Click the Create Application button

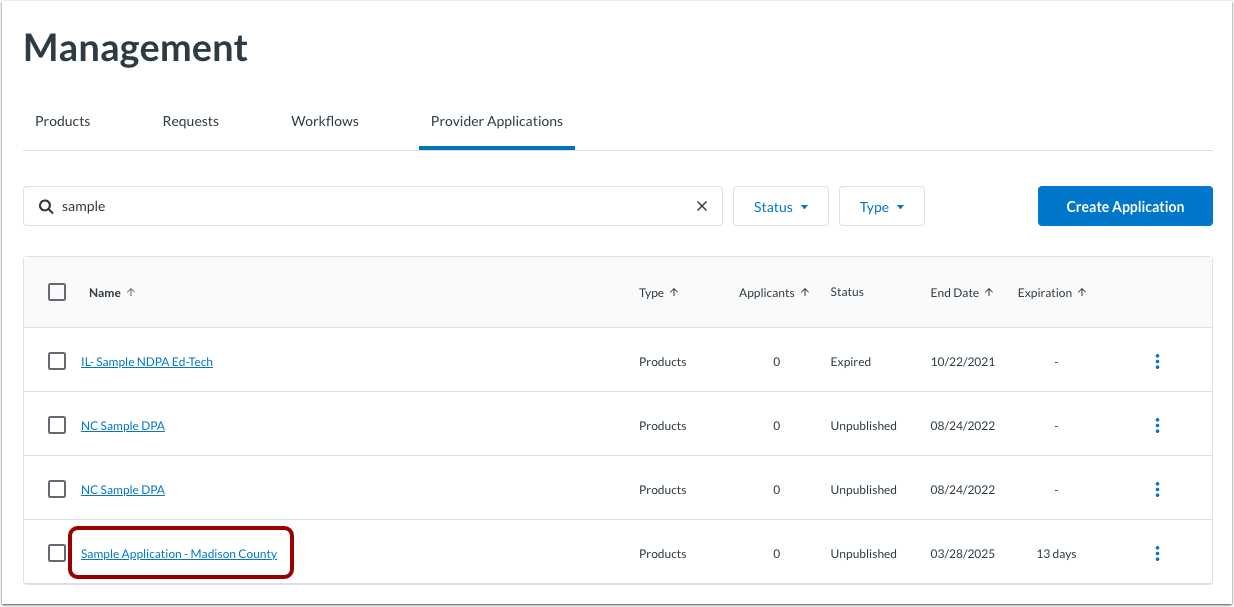(1124, 206)
